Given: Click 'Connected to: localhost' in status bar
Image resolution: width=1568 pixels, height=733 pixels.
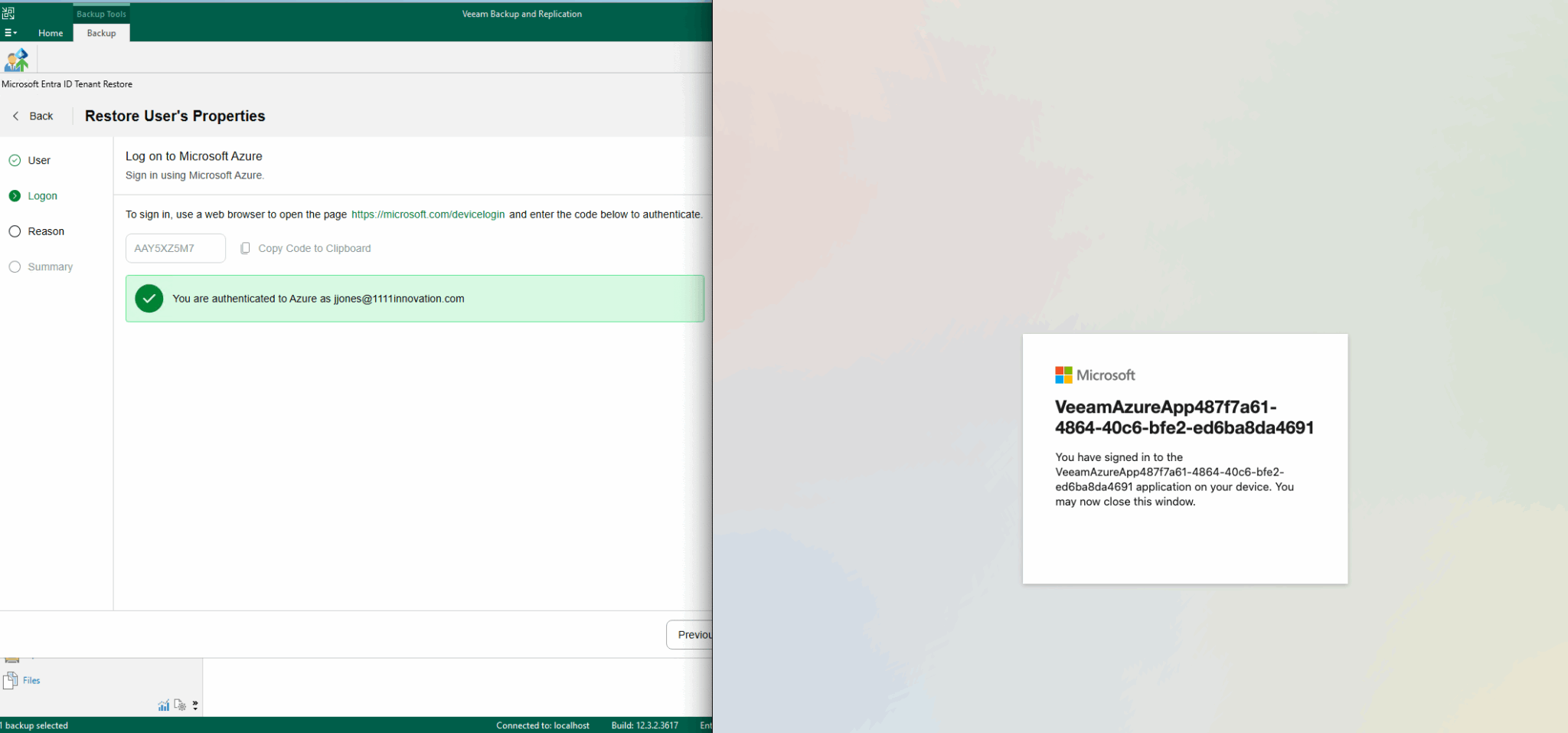Looking at the screenshot, I should (543, 725).
